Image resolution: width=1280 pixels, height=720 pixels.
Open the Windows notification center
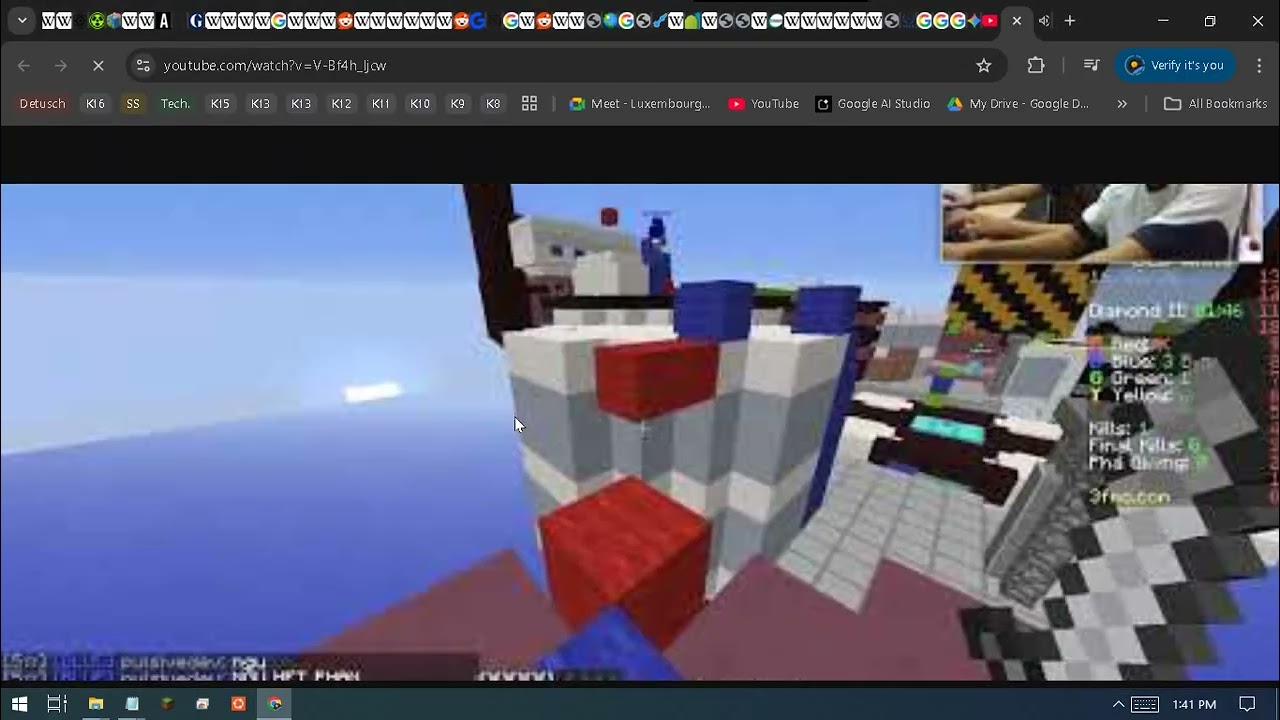coord(1247,704)
